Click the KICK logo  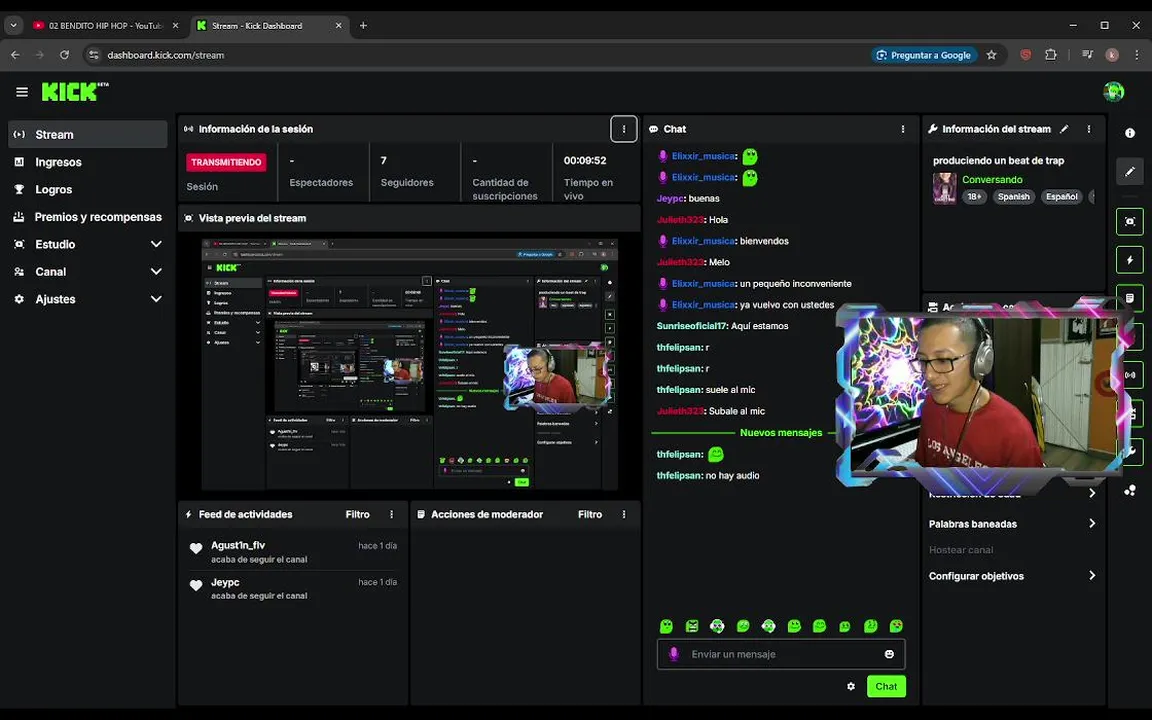pos(75,92)
